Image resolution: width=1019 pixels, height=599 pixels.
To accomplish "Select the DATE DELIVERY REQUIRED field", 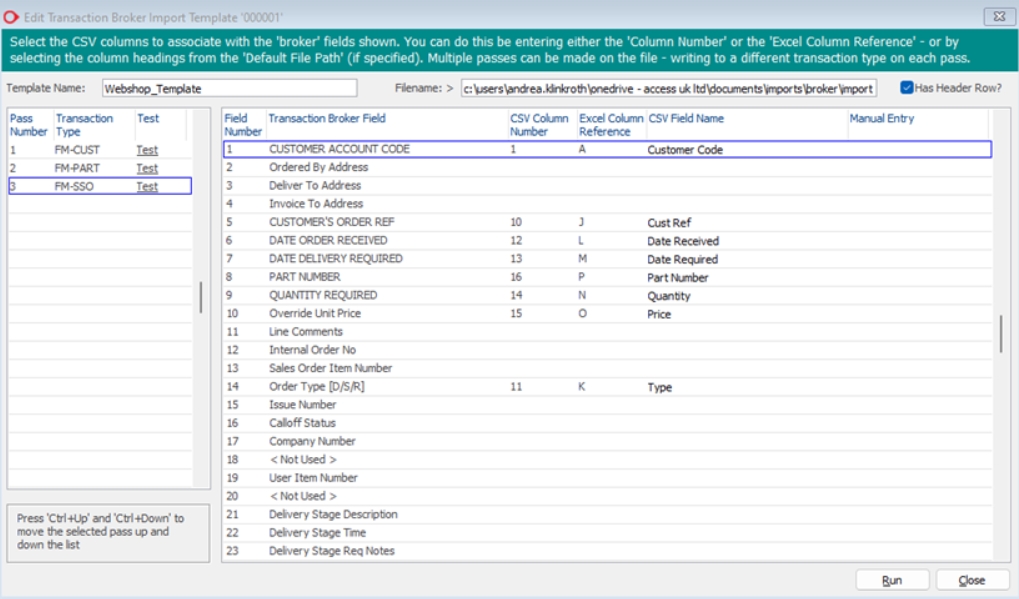I will pos(608,259).
